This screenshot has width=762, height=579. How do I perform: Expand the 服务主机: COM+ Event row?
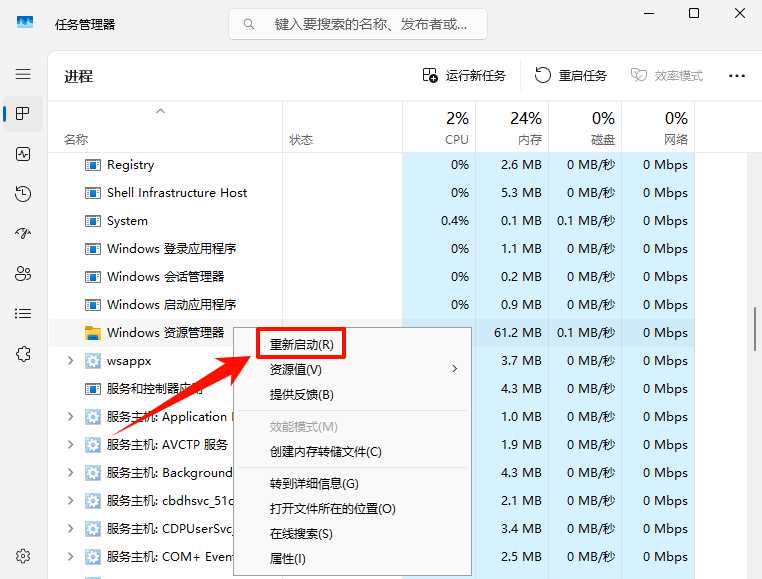click(70, 556)
